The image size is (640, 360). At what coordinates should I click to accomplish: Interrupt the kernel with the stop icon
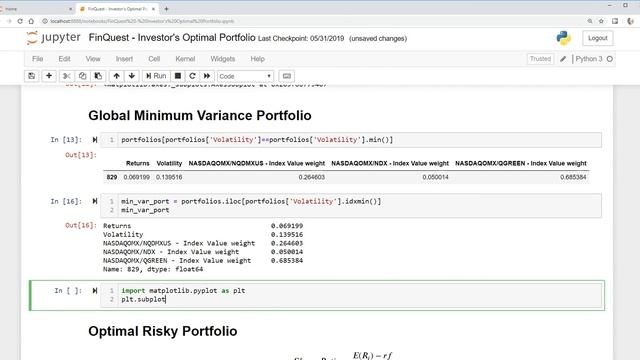(x=178, y=76)
